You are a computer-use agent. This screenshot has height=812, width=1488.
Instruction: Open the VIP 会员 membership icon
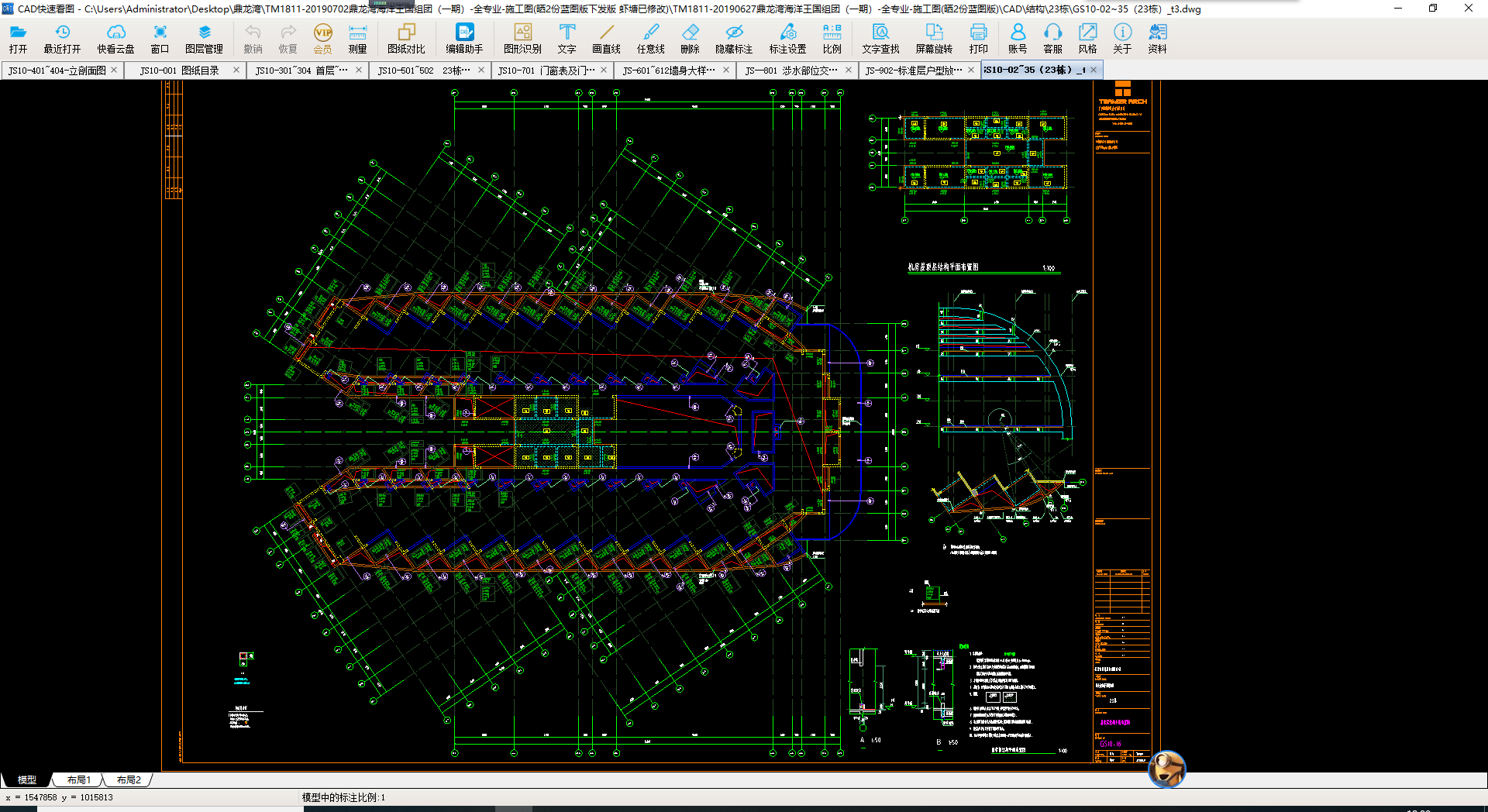(x=322, y=39)
